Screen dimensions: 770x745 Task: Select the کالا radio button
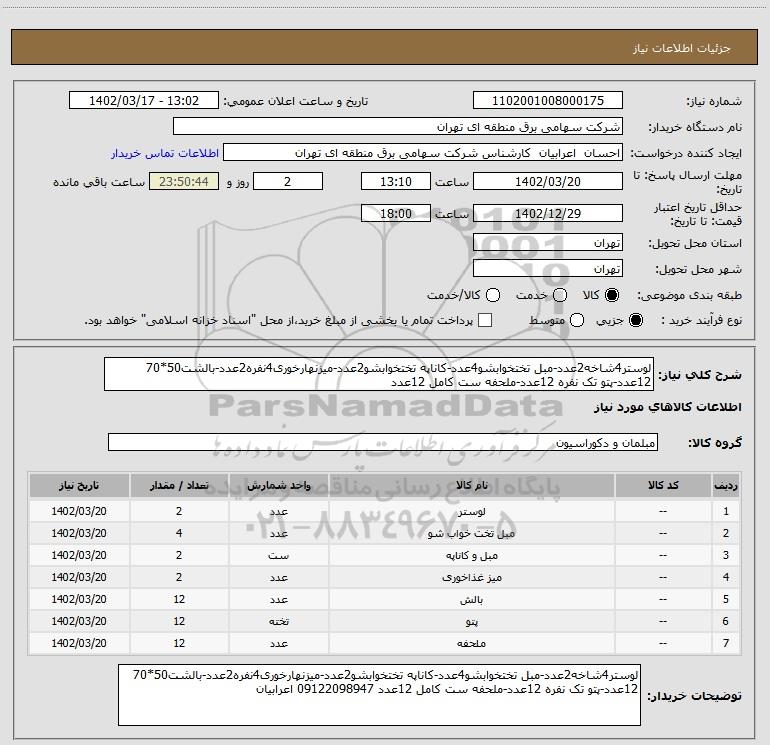pyautogui.click(x=612, y=295)
